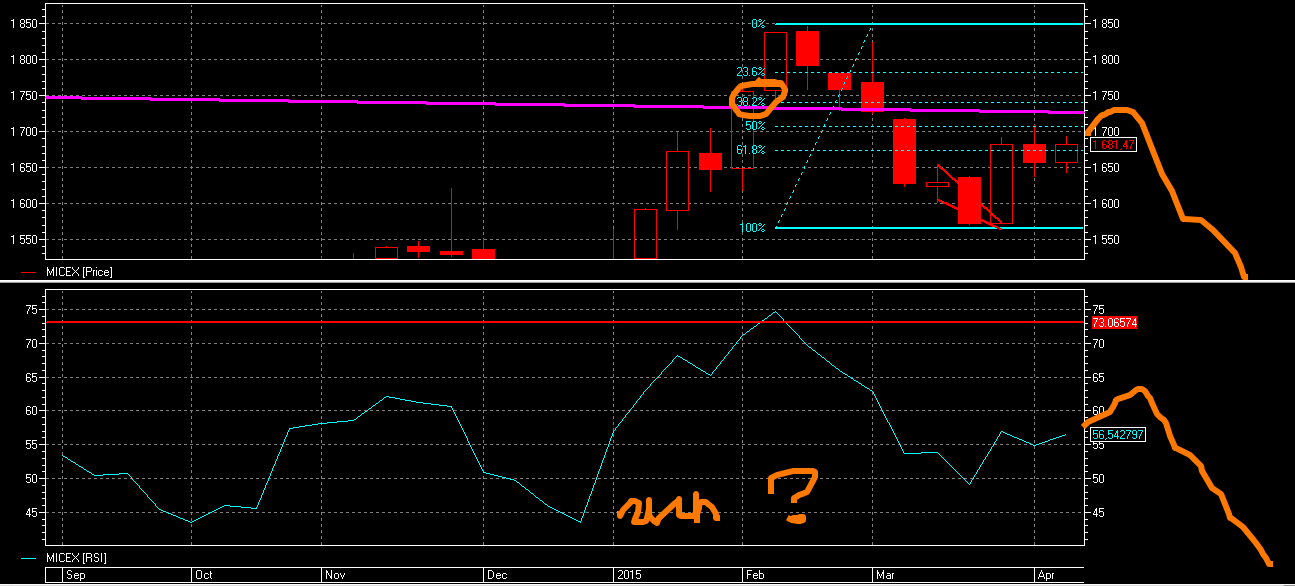Click the Sep marker on the timeline
The height and width of the screenshot is (586, 1295).
(76, 576)
